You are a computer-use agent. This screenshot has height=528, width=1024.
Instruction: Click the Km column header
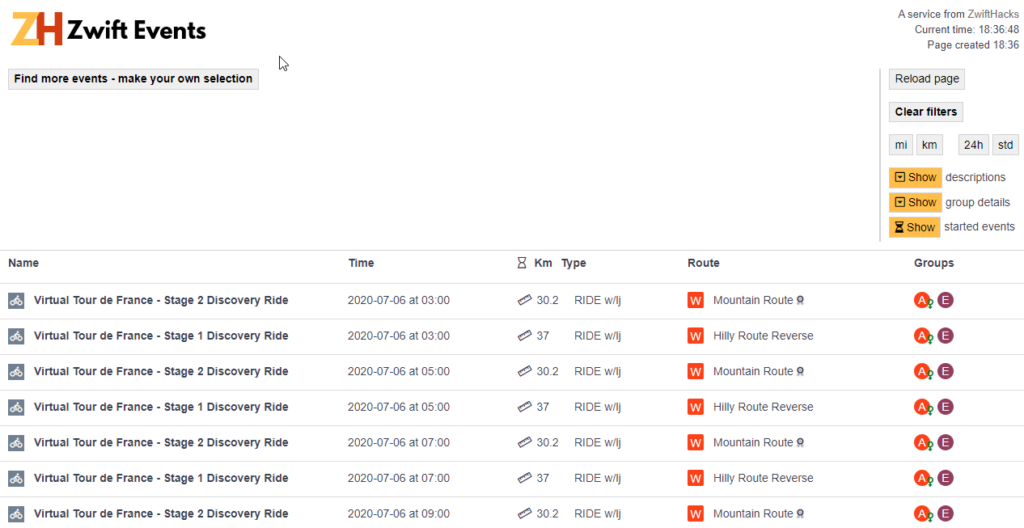(x=543, y=263)
